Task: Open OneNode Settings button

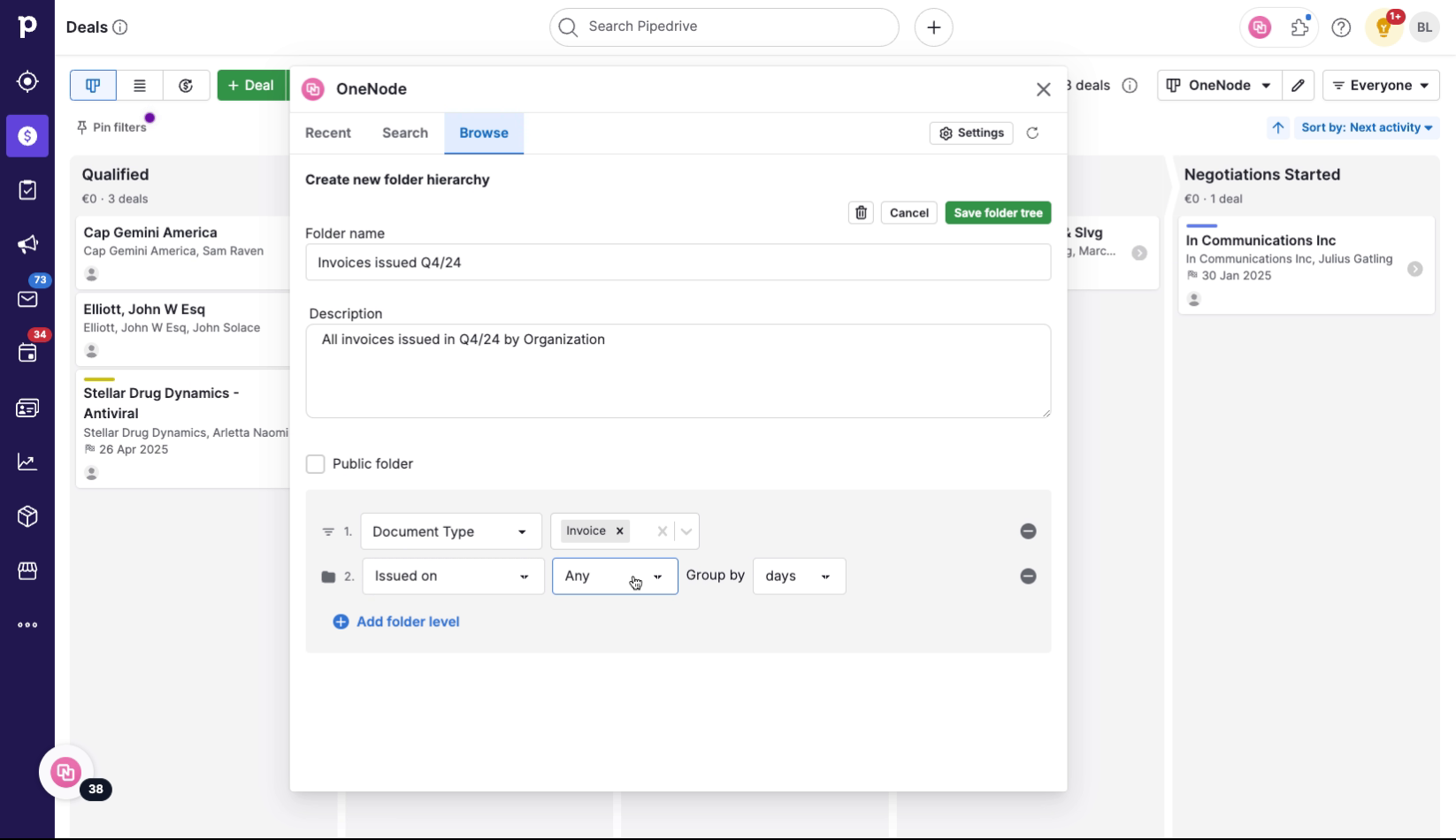Action: (x=971, y=134)
